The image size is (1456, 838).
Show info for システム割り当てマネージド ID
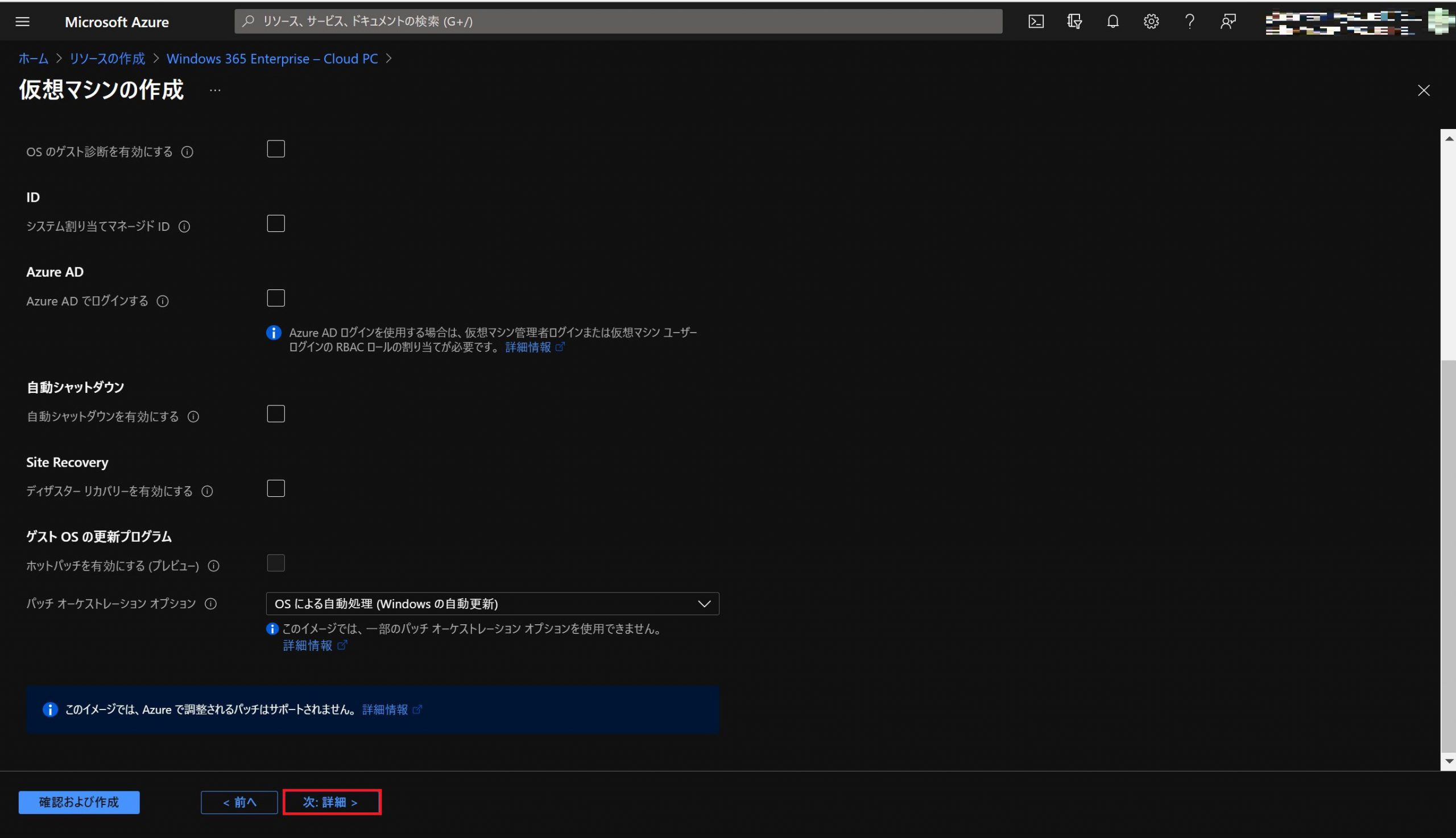(x=184, y=227)
